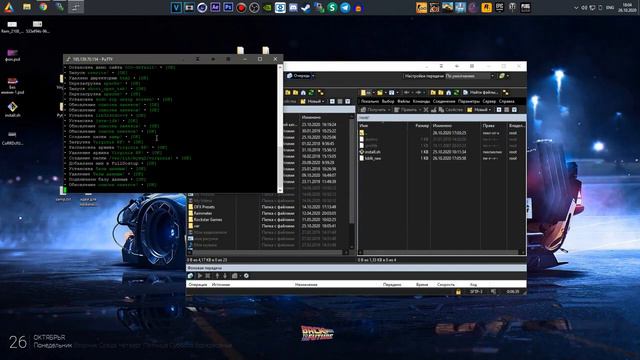640x360 pixels.
Task: Go to remote home directory icon
Action: [x=449, y=93]
